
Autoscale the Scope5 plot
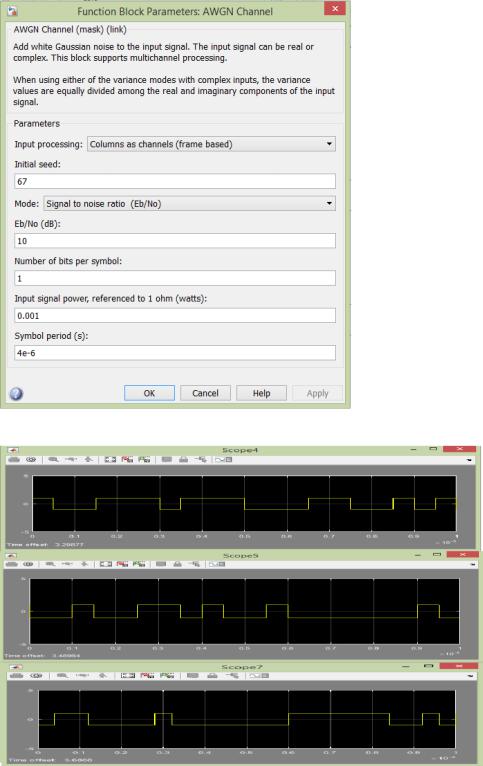(106, 564)
